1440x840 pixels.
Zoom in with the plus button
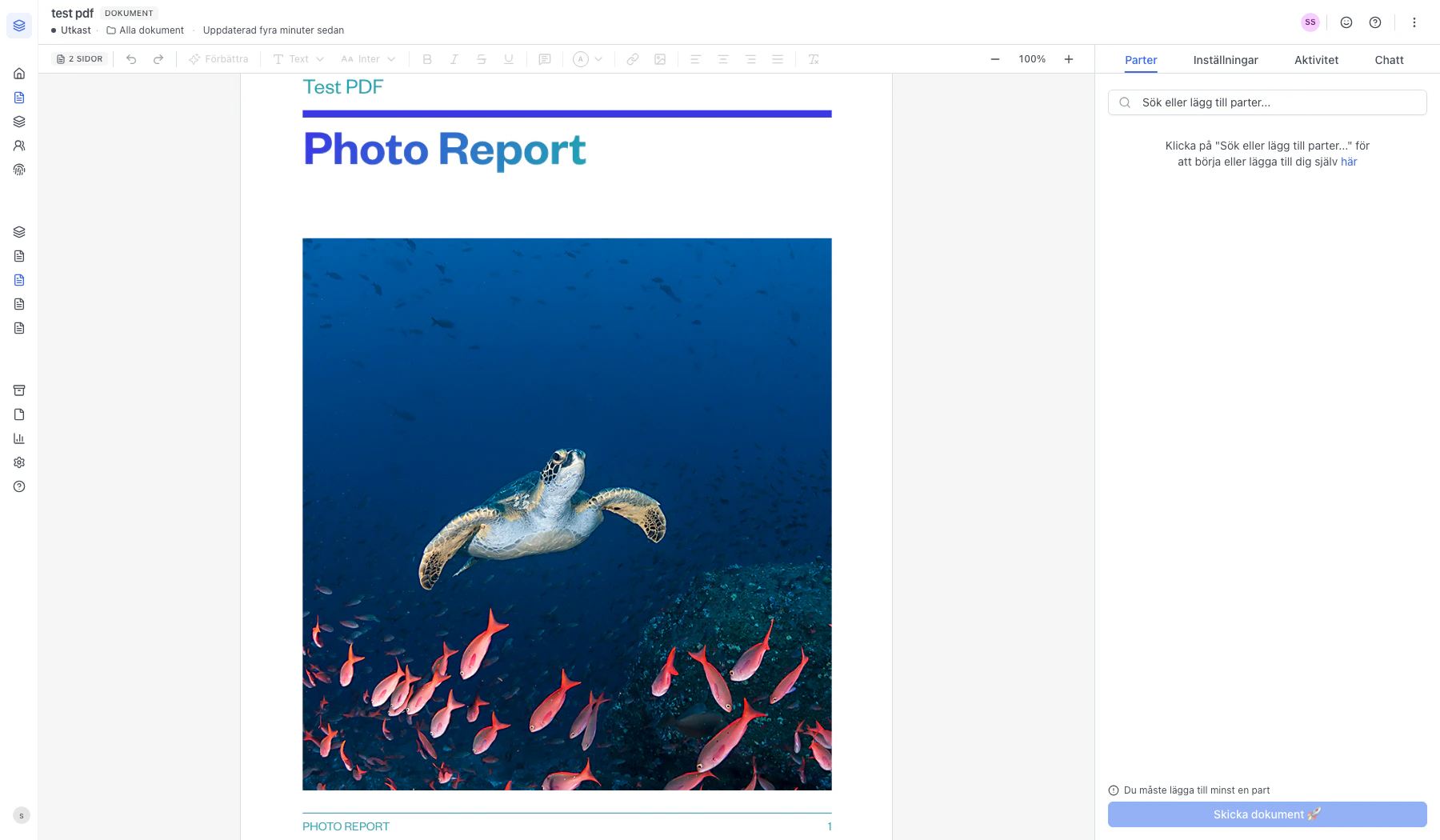coord(1069,59)
